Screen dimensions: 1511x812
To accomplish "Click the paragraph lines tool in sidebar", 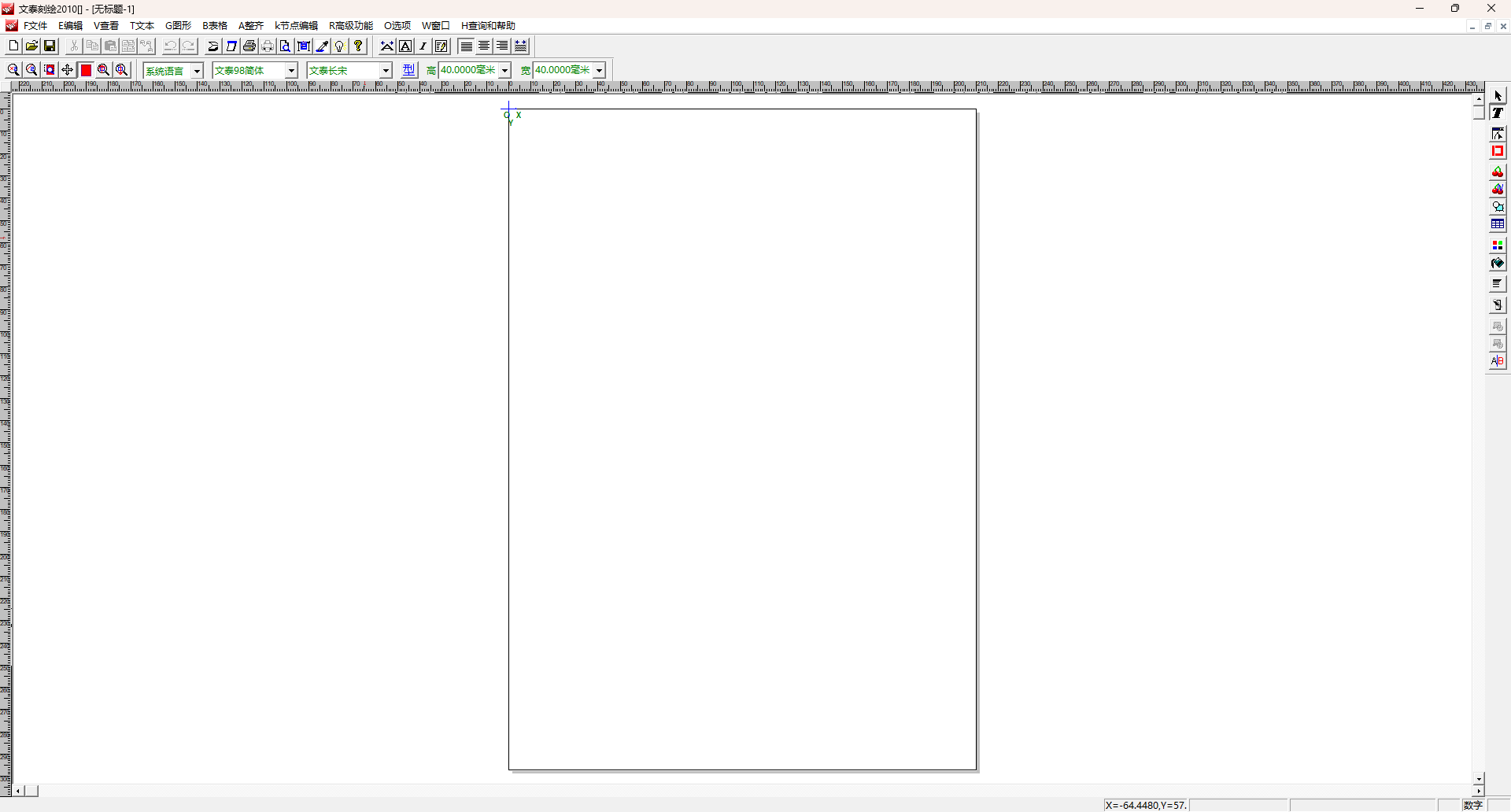I will pos(1498,284).
